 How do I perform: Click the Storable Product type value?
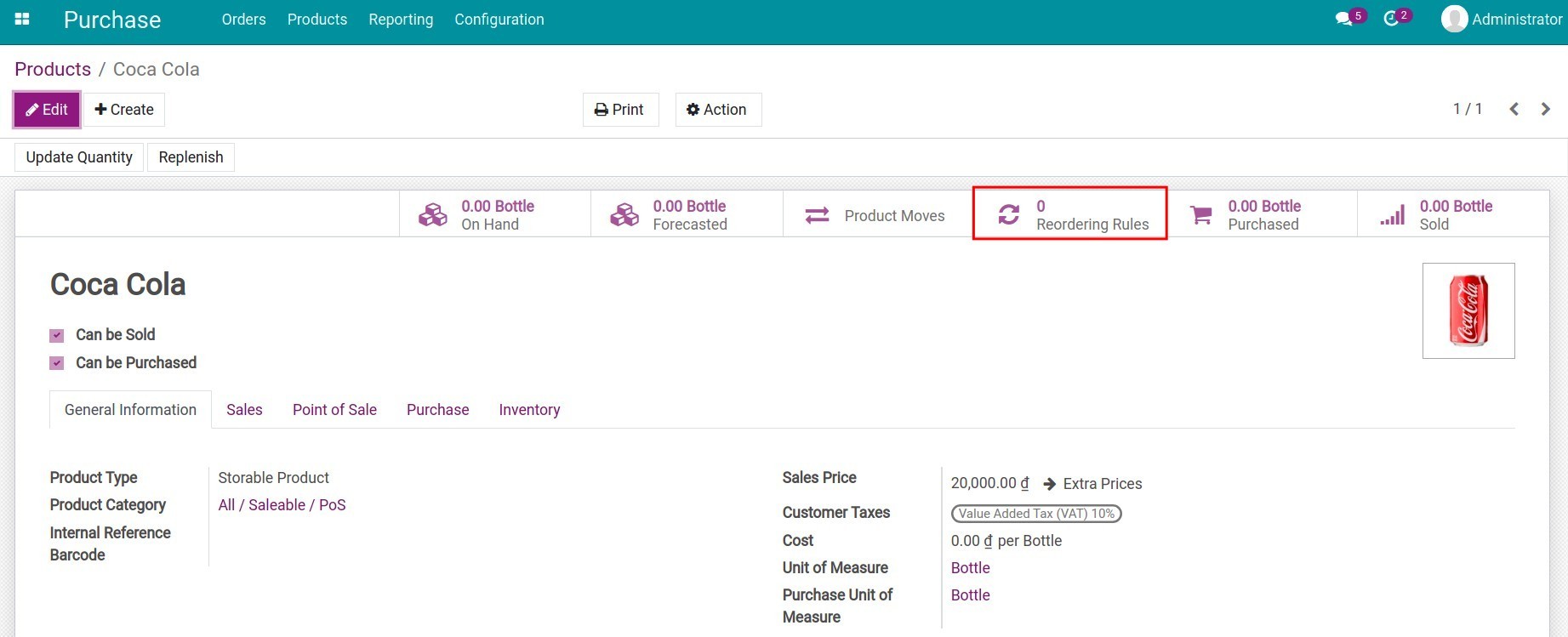(x=273, y=478)
